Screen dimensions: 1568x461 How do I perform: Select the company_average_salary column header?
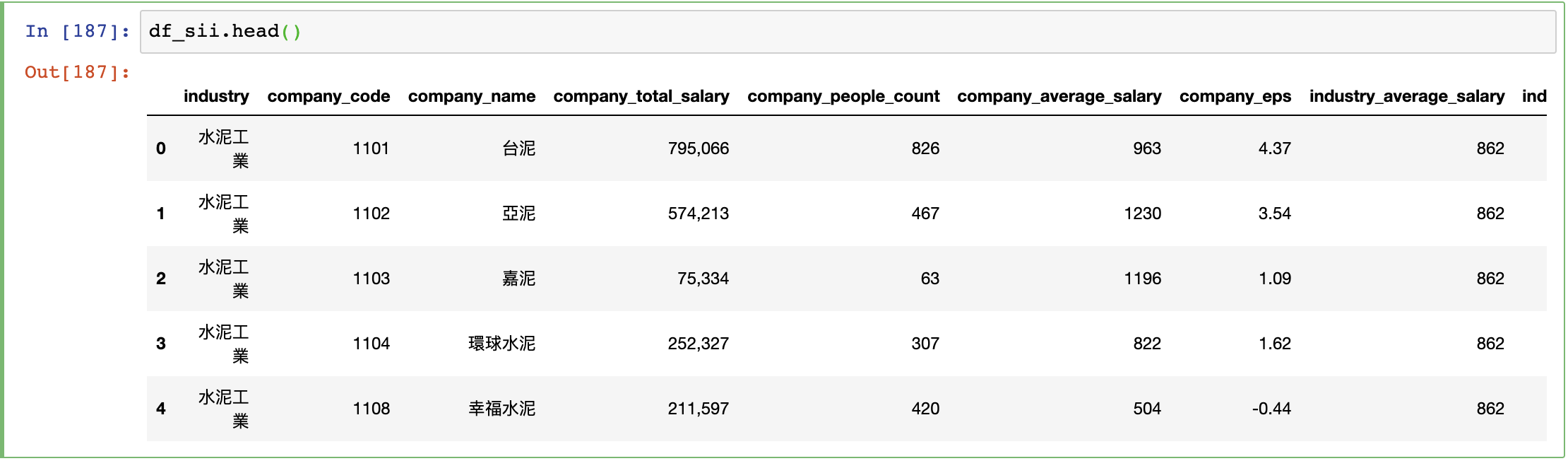[1059, 96]
